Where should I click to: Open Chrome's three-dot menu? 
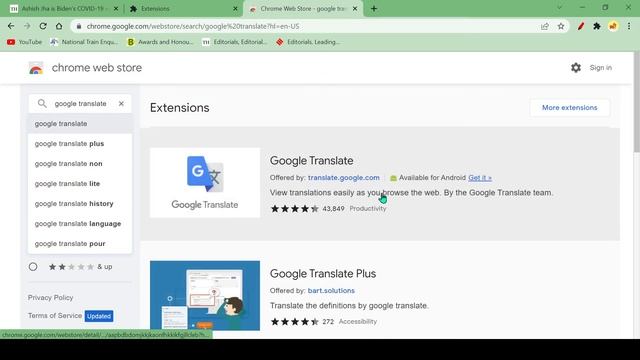point(629,26)
